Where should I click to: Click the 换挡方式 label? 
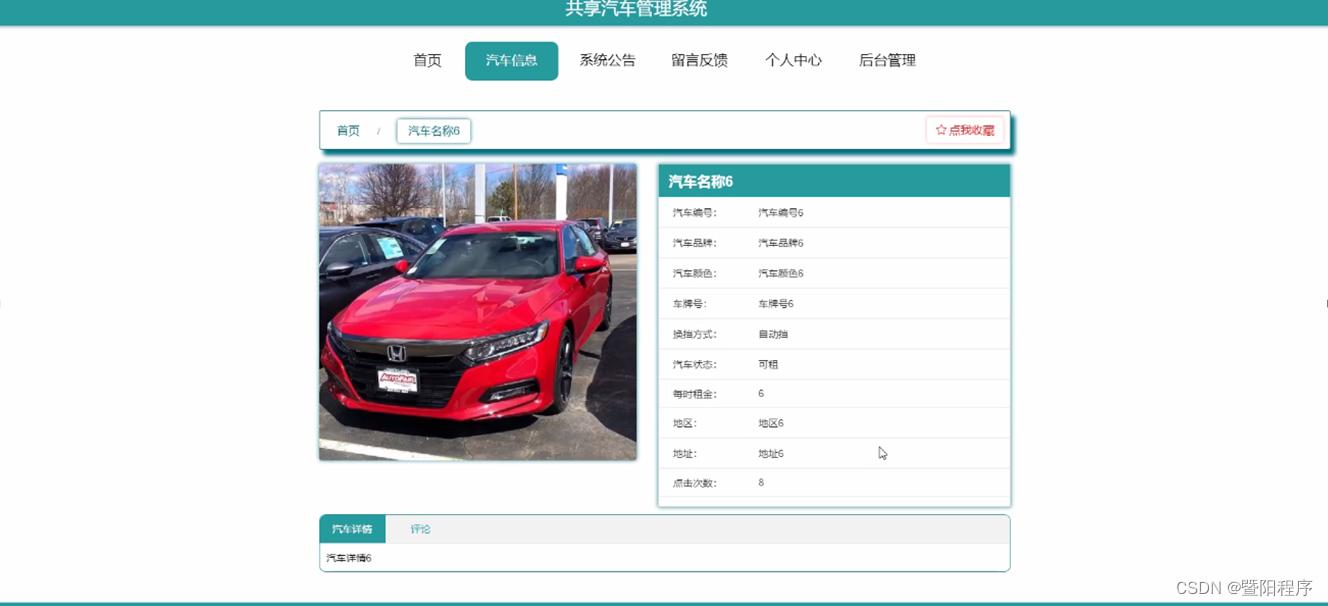point(694,334)
